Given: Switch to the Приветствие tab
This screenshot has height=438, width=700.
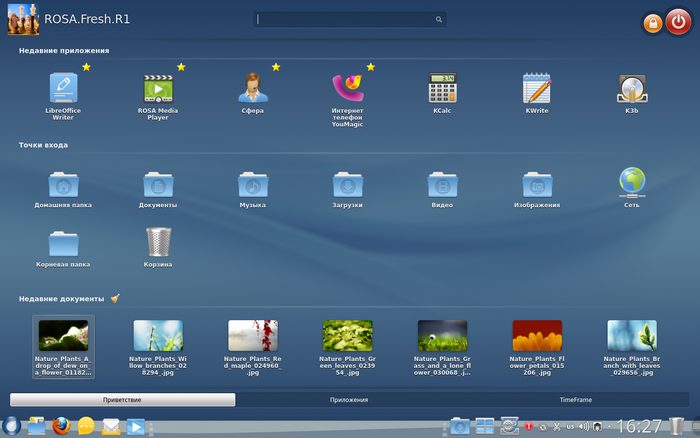Looking at the screenshot, I should (x=122, y=400).
